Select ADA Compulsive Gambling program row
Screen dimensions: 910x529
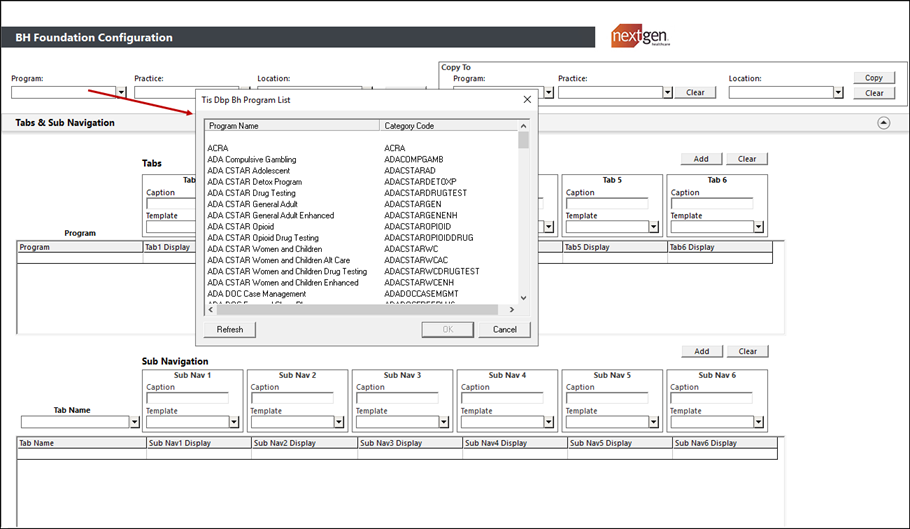tap(252, 159)
